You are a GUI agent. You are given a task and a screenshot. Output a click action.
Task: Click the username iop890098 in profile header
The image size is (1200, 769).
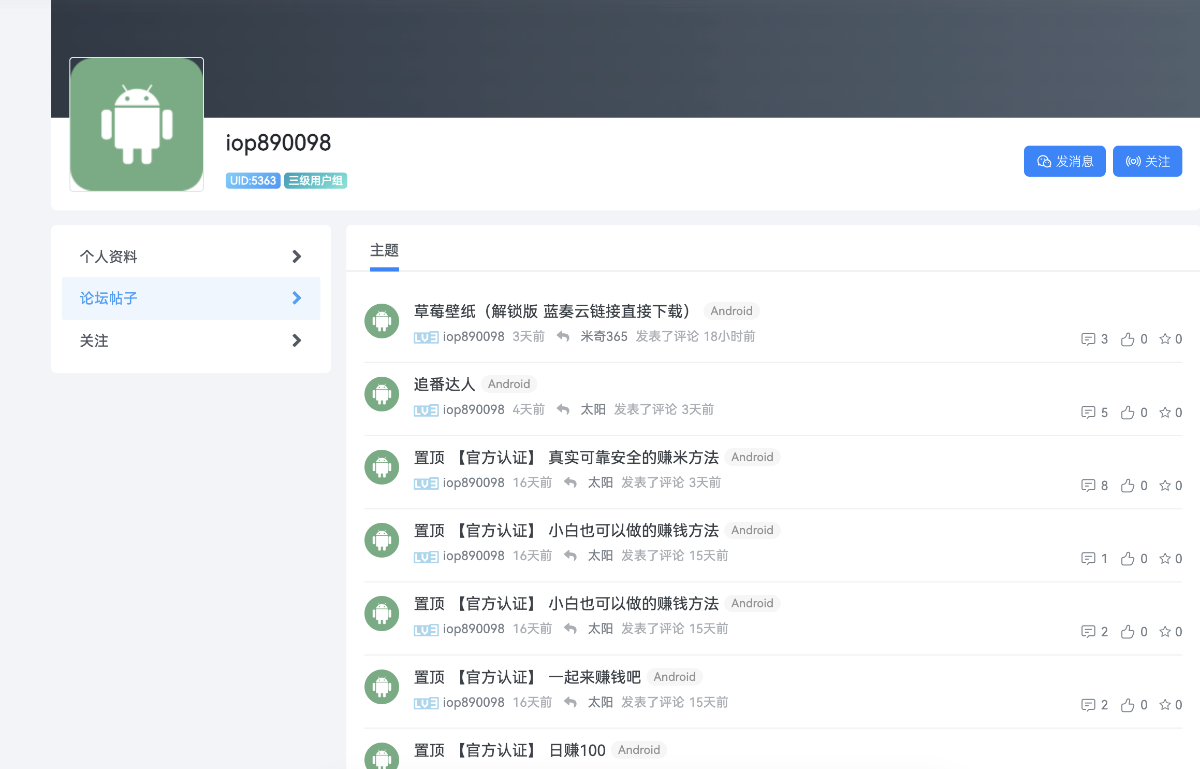click(x=278, y=143)
